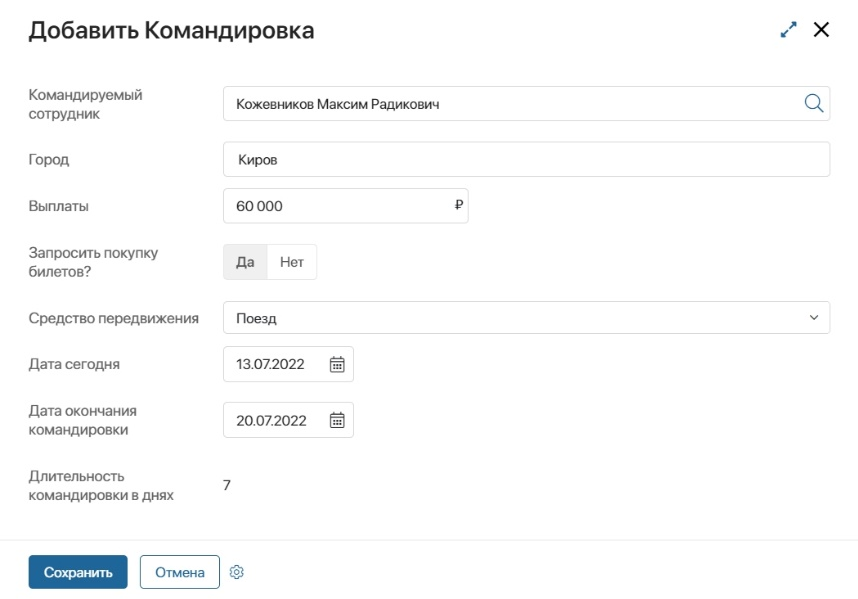858x599 pixels.
Task: Click the Добавить Командировка title
Action: click(171, 31)
